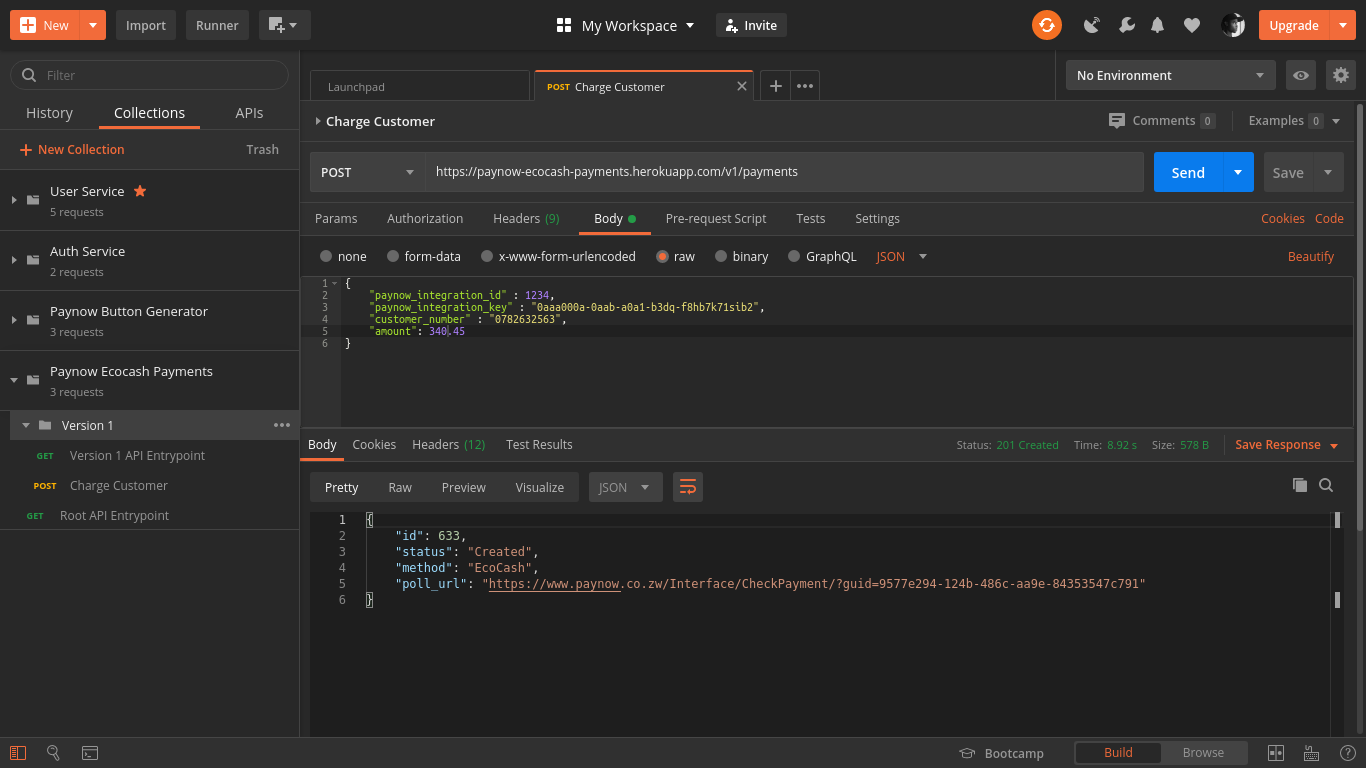Open Version 1 folder options ellipsis
This screenshot has height=768, width=1366.
pyautogui.click(x=282, y=425)
